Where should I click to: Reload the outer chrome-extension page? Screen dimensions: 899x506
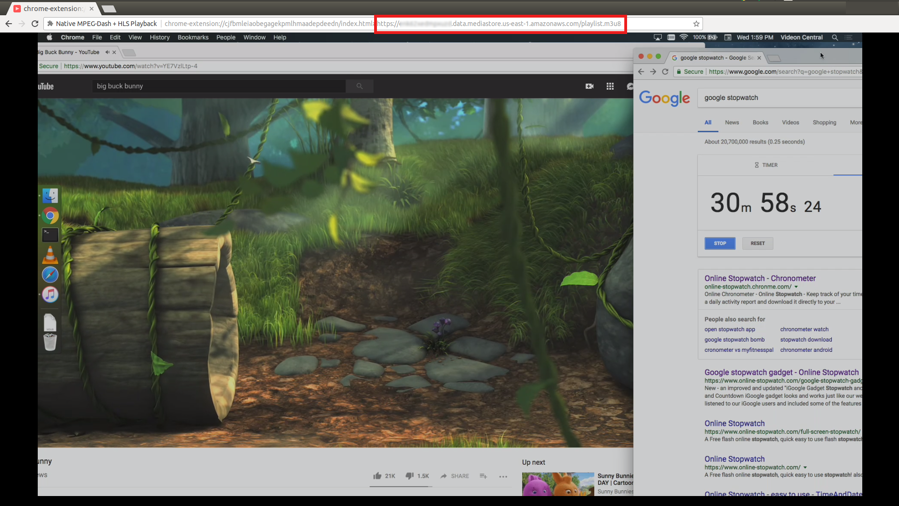click(x=34, y=23)
